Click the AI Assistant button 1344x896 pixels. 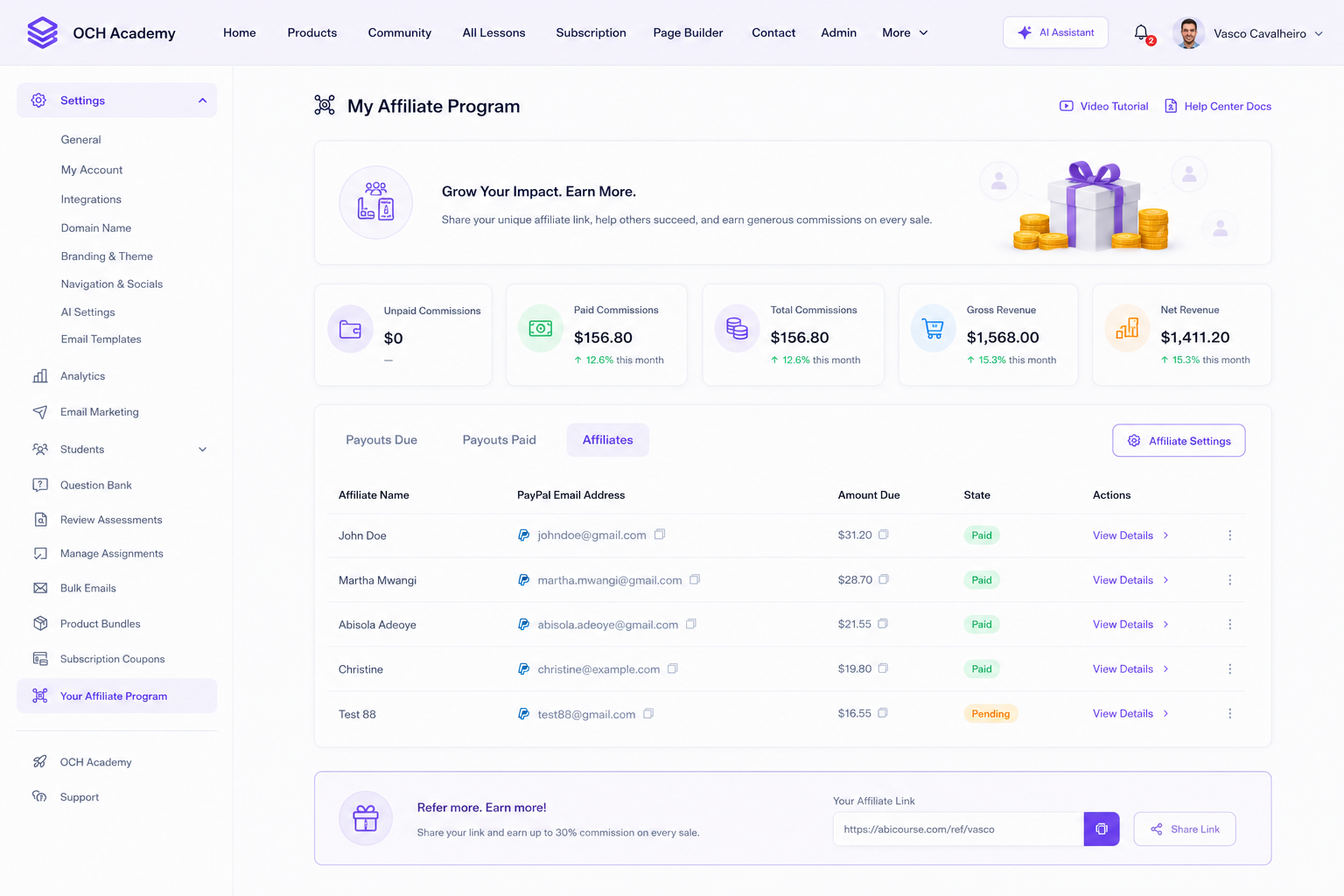tap(1055, 32)
